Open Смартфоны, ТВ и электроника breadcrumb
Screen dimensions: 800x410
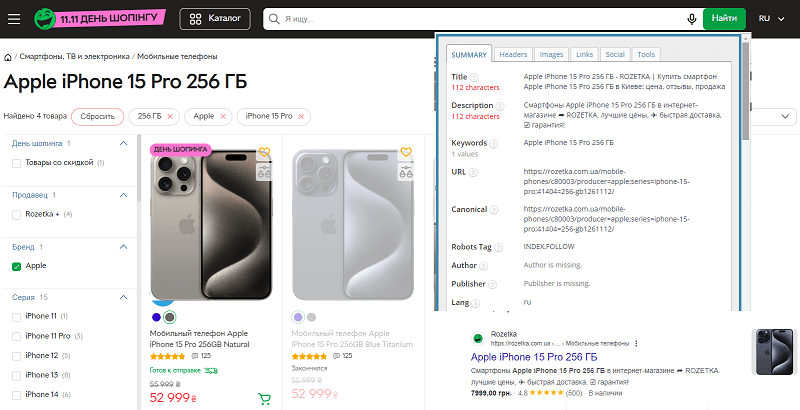coord(74,57)
